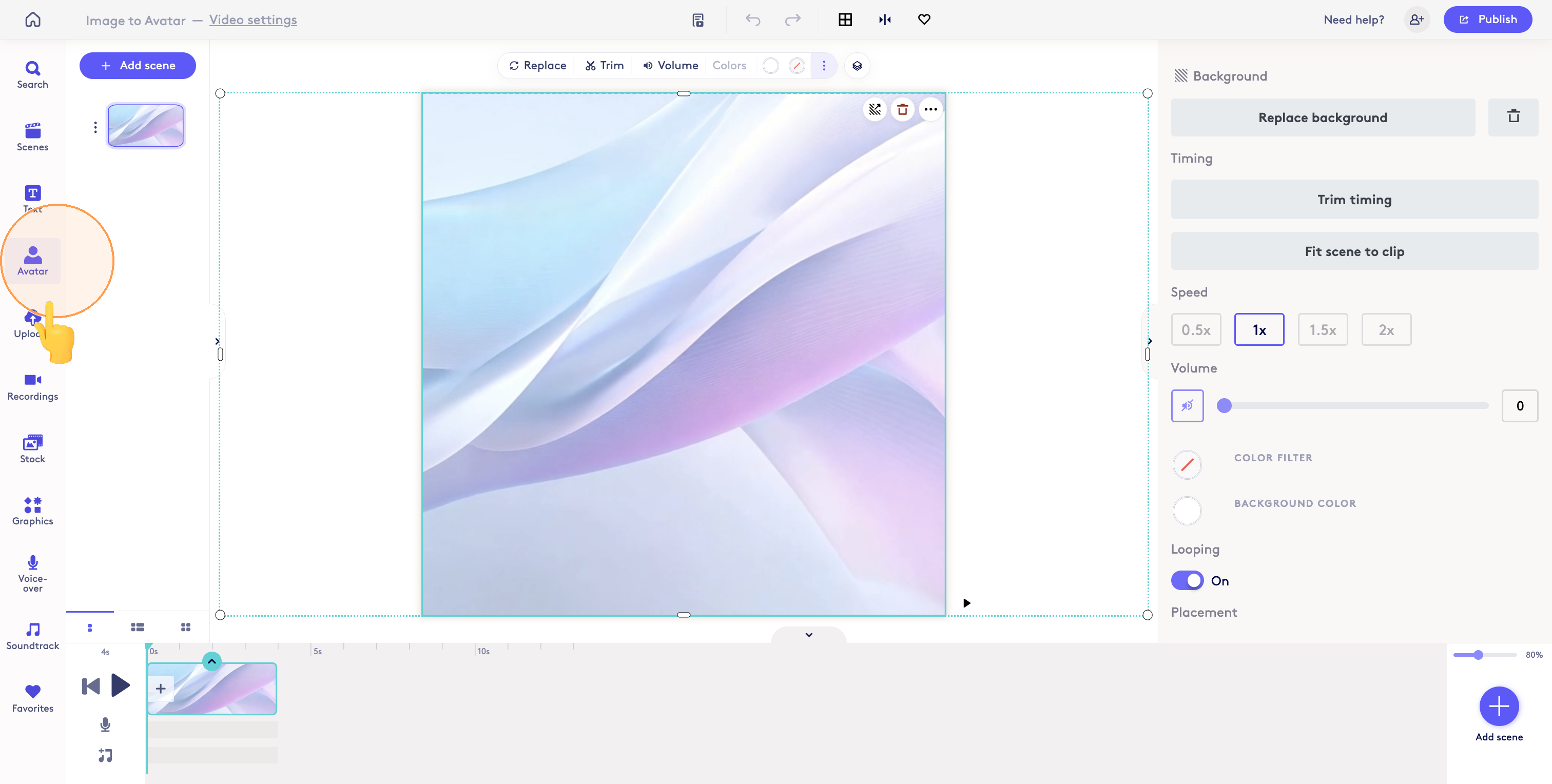Viewport: 1552px width, 784px height.
Task: Open the Avatar sidebar panel
Action: [32, 261]
